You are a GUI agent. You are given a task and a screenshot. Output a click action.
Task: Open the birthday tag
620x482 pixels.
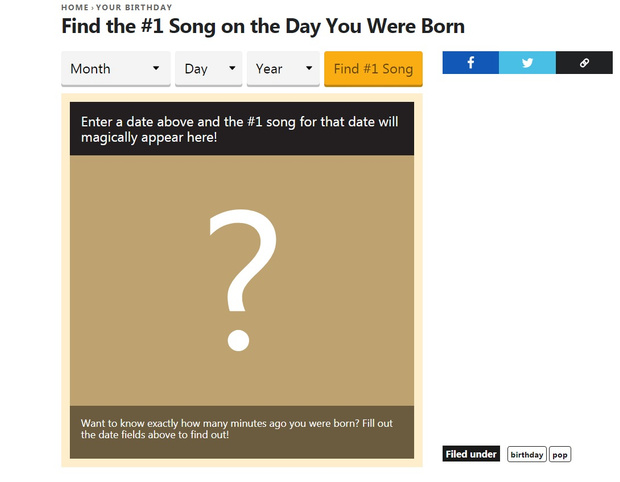(x=527, y=454)
